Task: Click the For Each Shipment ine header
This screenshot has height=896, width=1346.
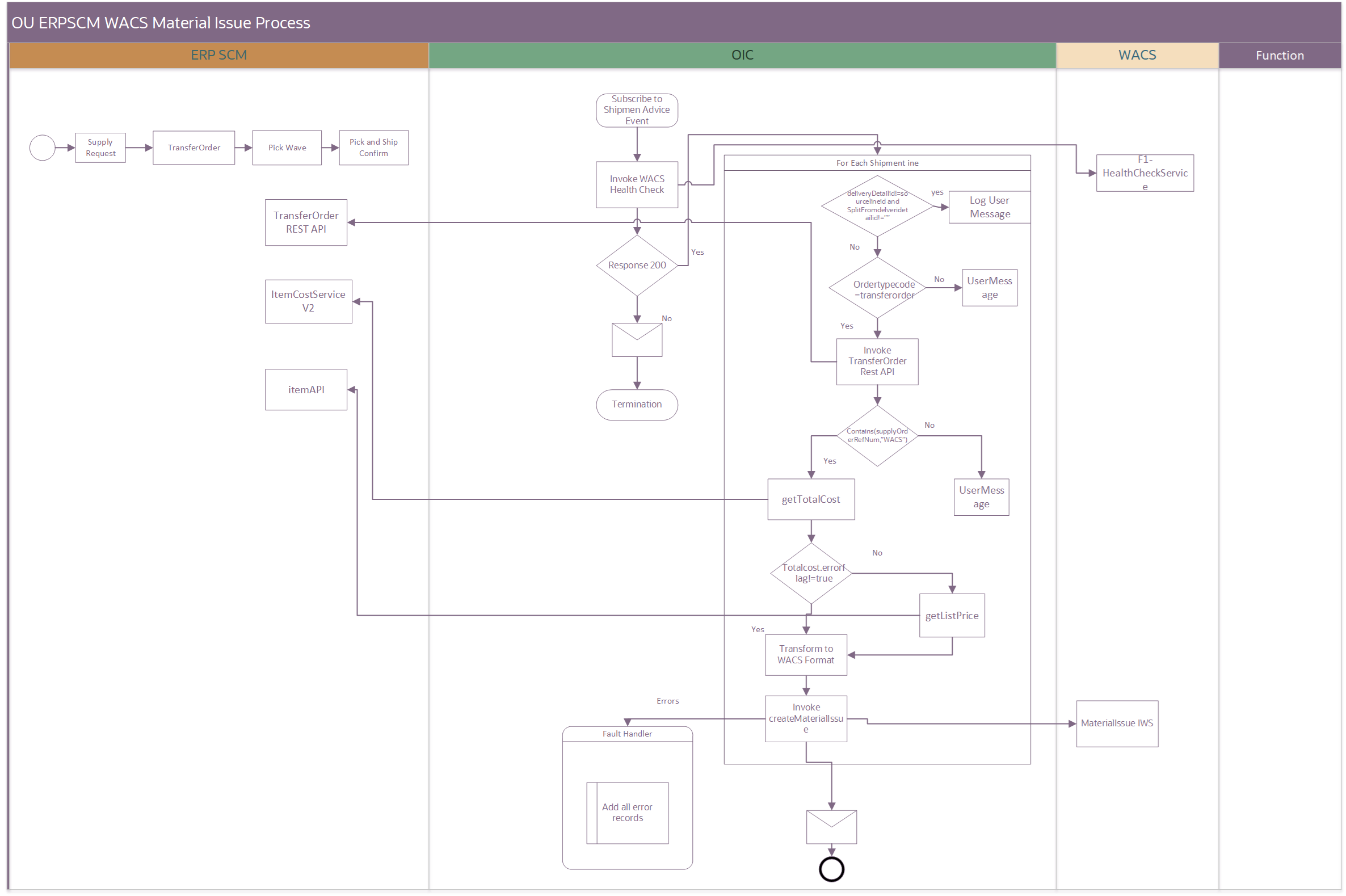Action: click(877, 163)
